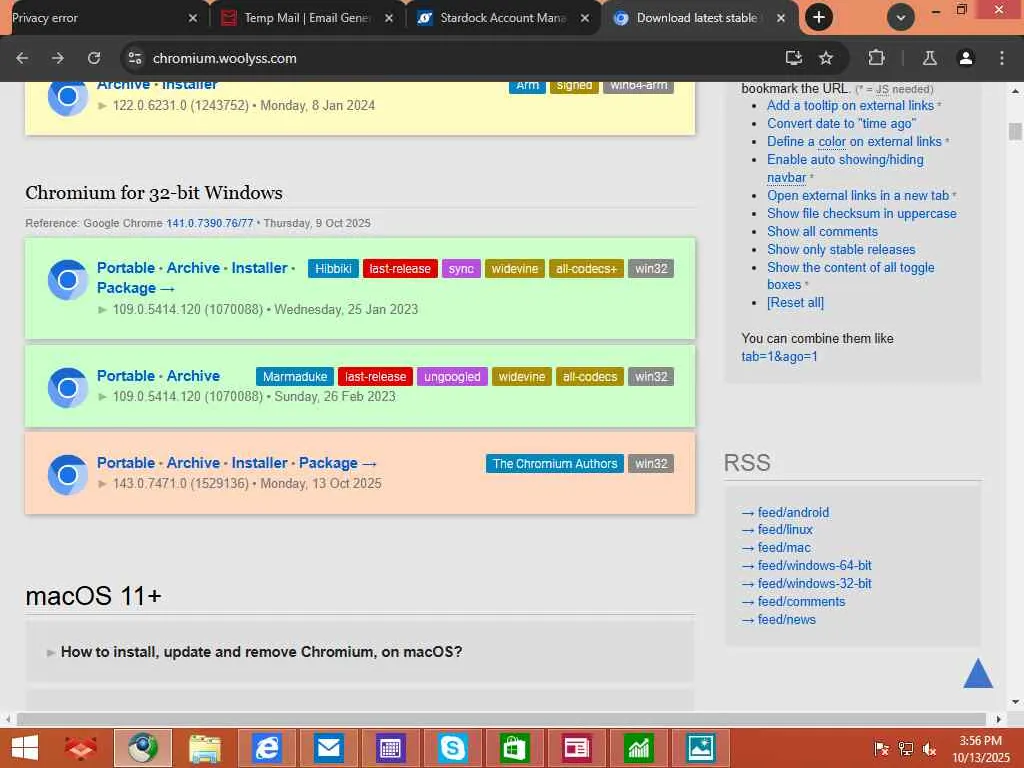
Task: Click the install app icon in address bar
Action: pos(793,58)
